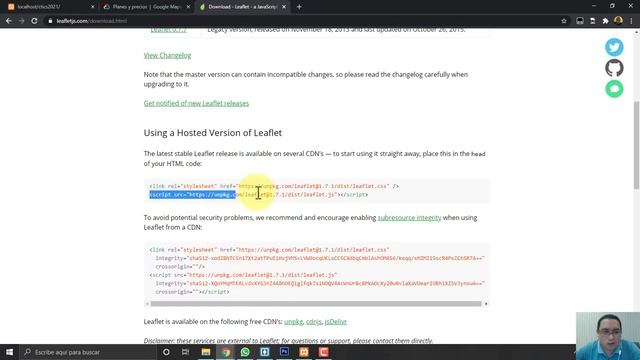Open the cdnjs CDN link
This screenshot has width=640, height=360.
(x=314, y=322)
